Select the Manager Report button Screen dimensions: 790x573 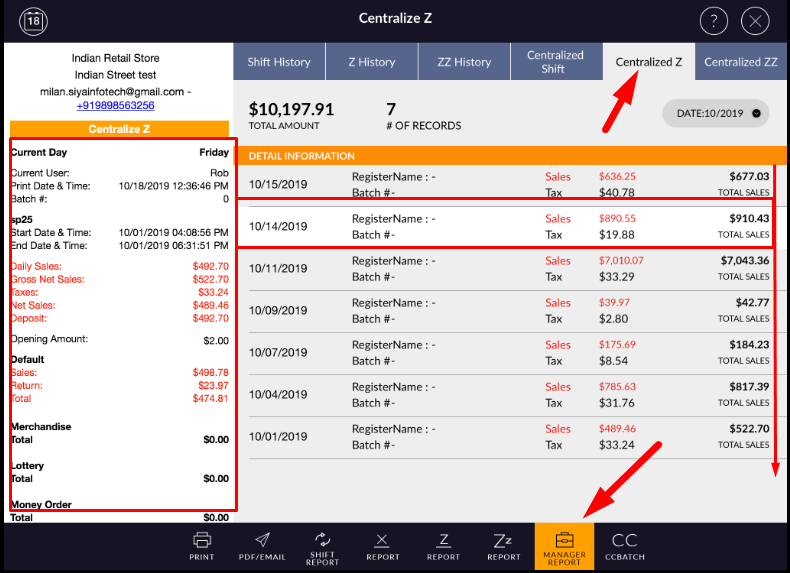[x=564, y=546]
